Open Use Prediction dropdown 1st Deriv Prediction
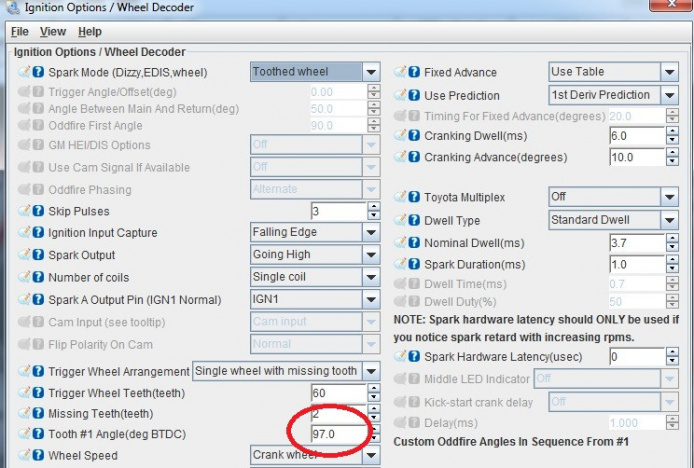The width and height of the screenshot is (694, 468). point(613,95)
